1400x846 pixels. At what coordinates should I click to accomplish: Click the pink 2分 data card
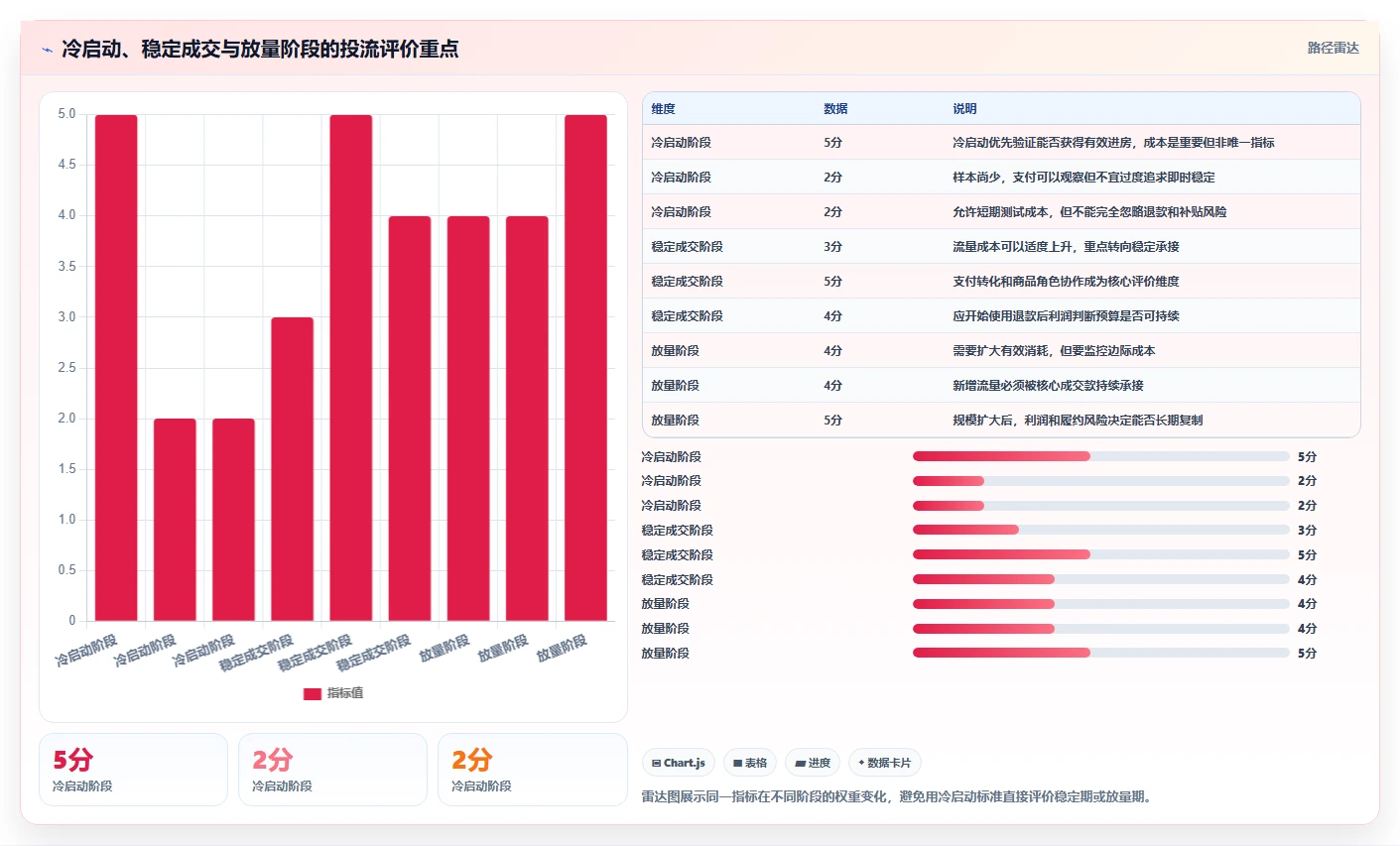click(332, 770)
